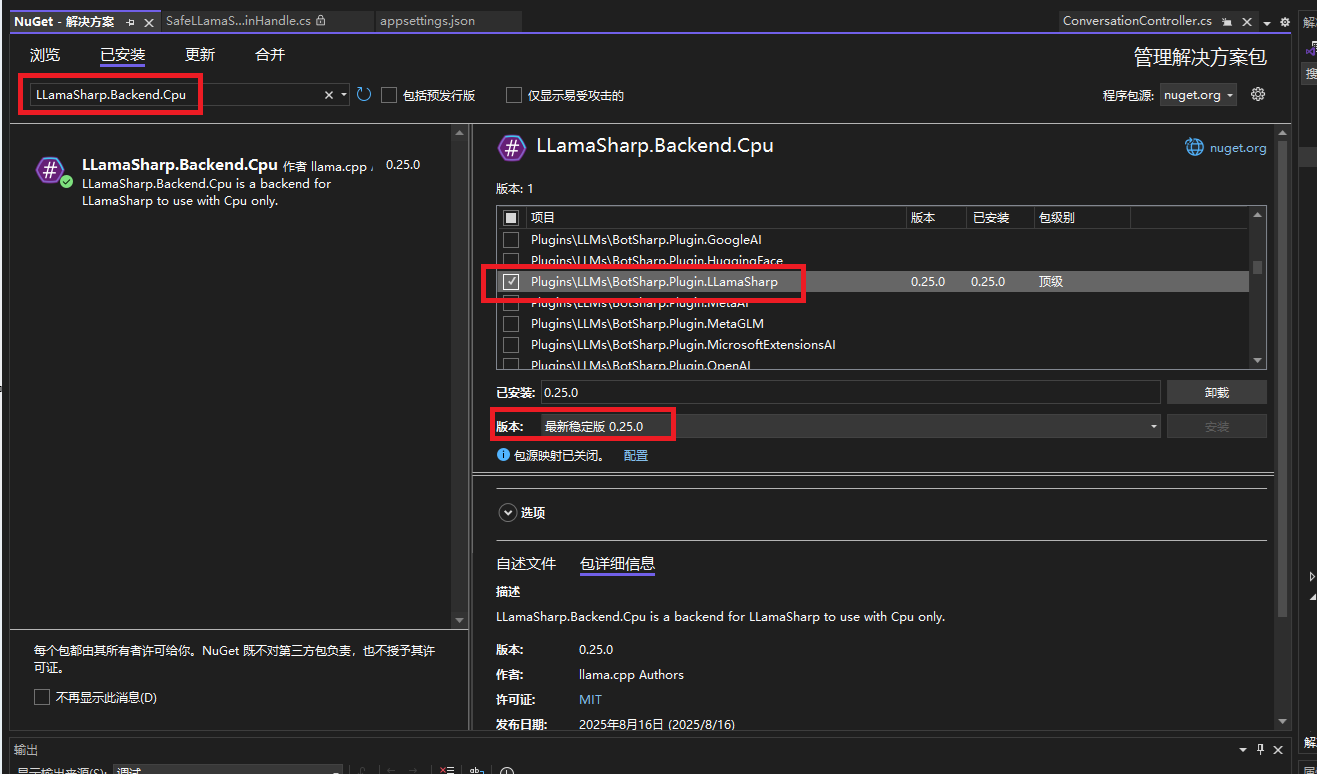The height and width of the screenshot is (774, 1317).
Task: Click the promote icon on ConversationController.cs tab
Action: pyautogui.click(x=1227, y=21)
